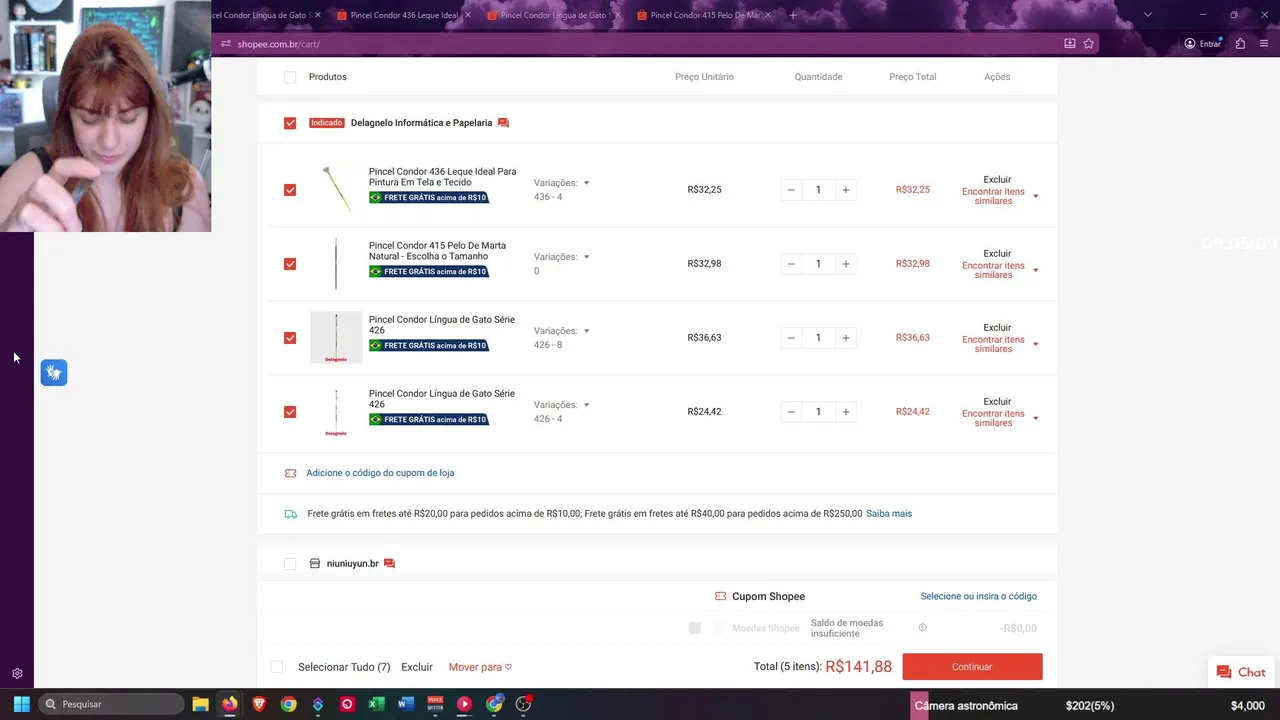Screen dimensions: 1280x720
Task: Click the store coupon ticket icon
Action: coord(290,473)
